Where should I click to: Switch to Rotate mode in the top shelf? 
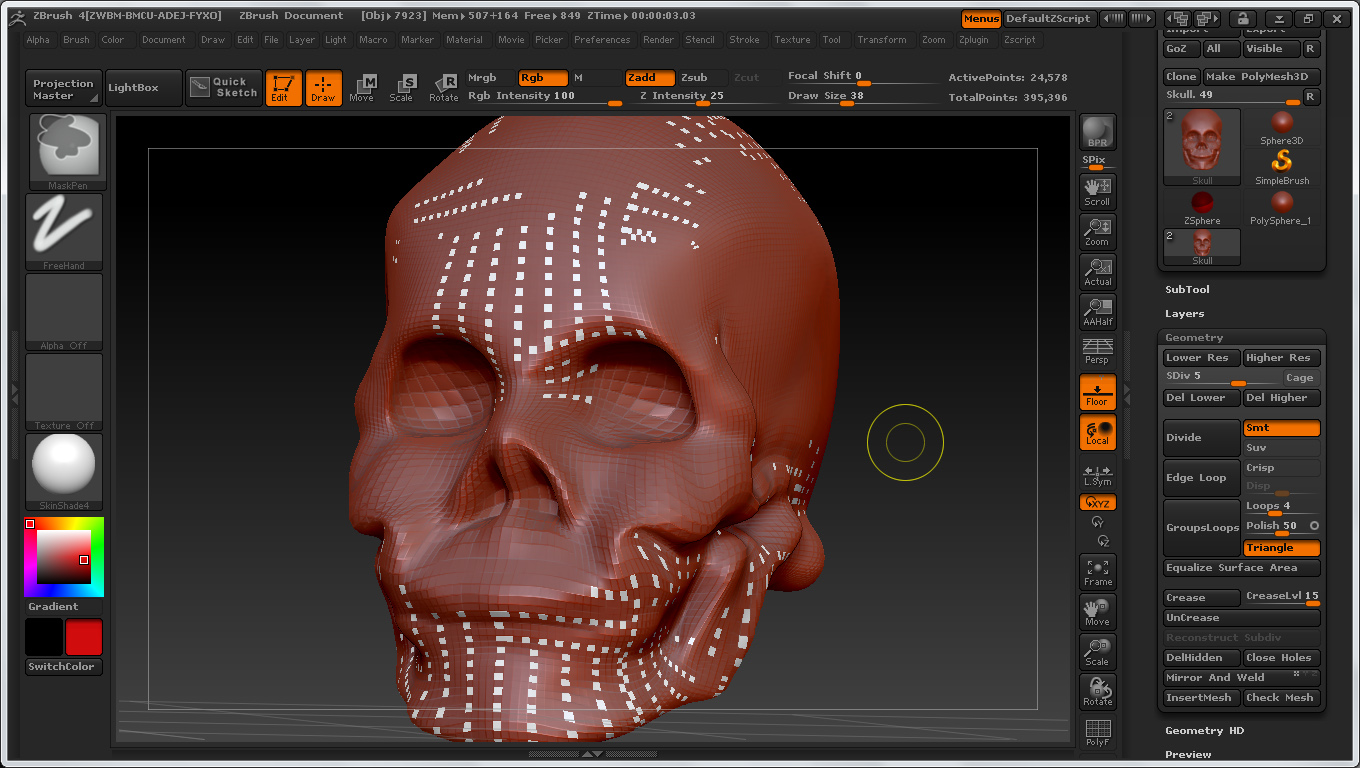[x=443, y=88]
